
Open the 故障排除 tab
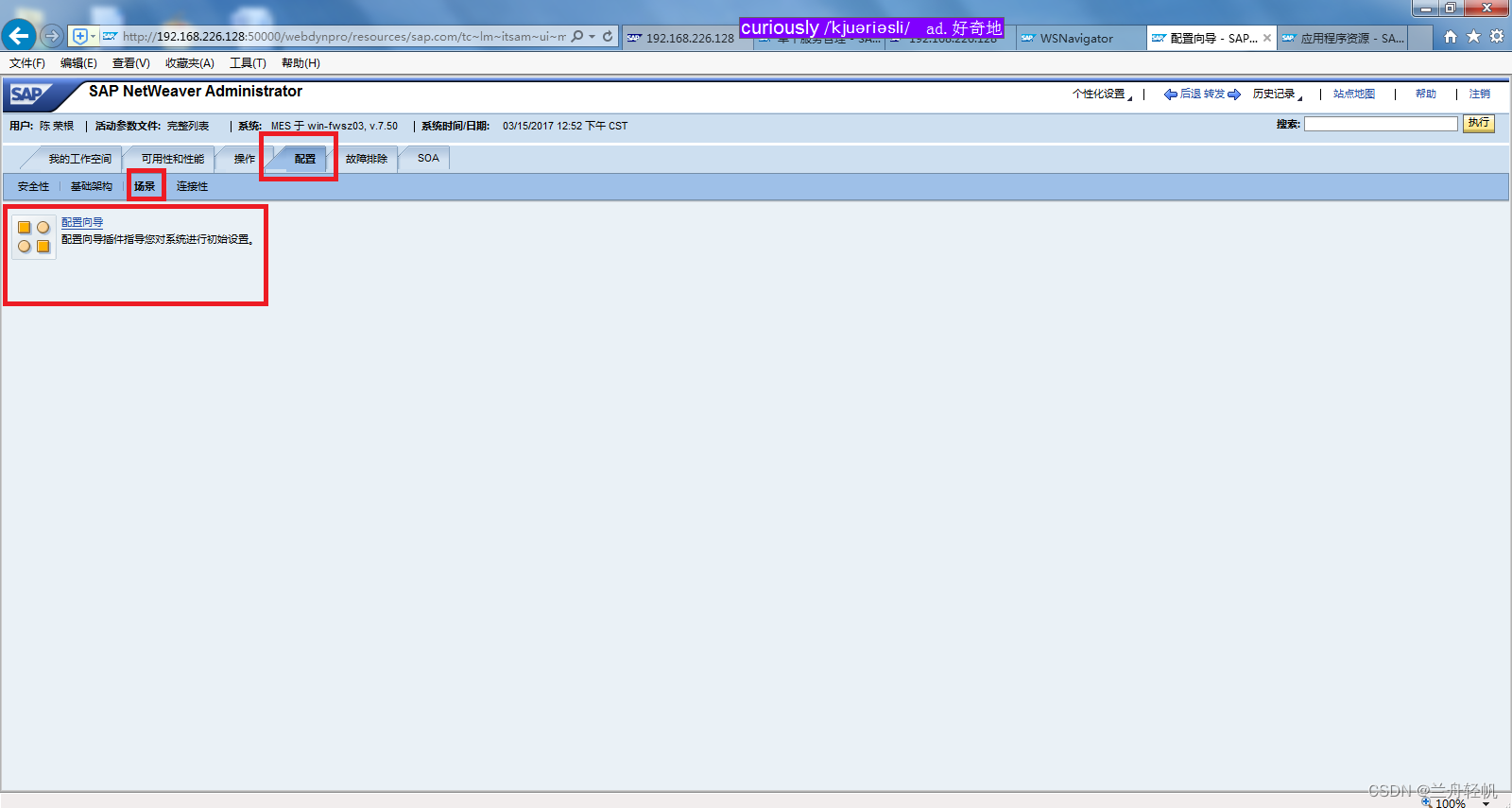tap(367, 159)
